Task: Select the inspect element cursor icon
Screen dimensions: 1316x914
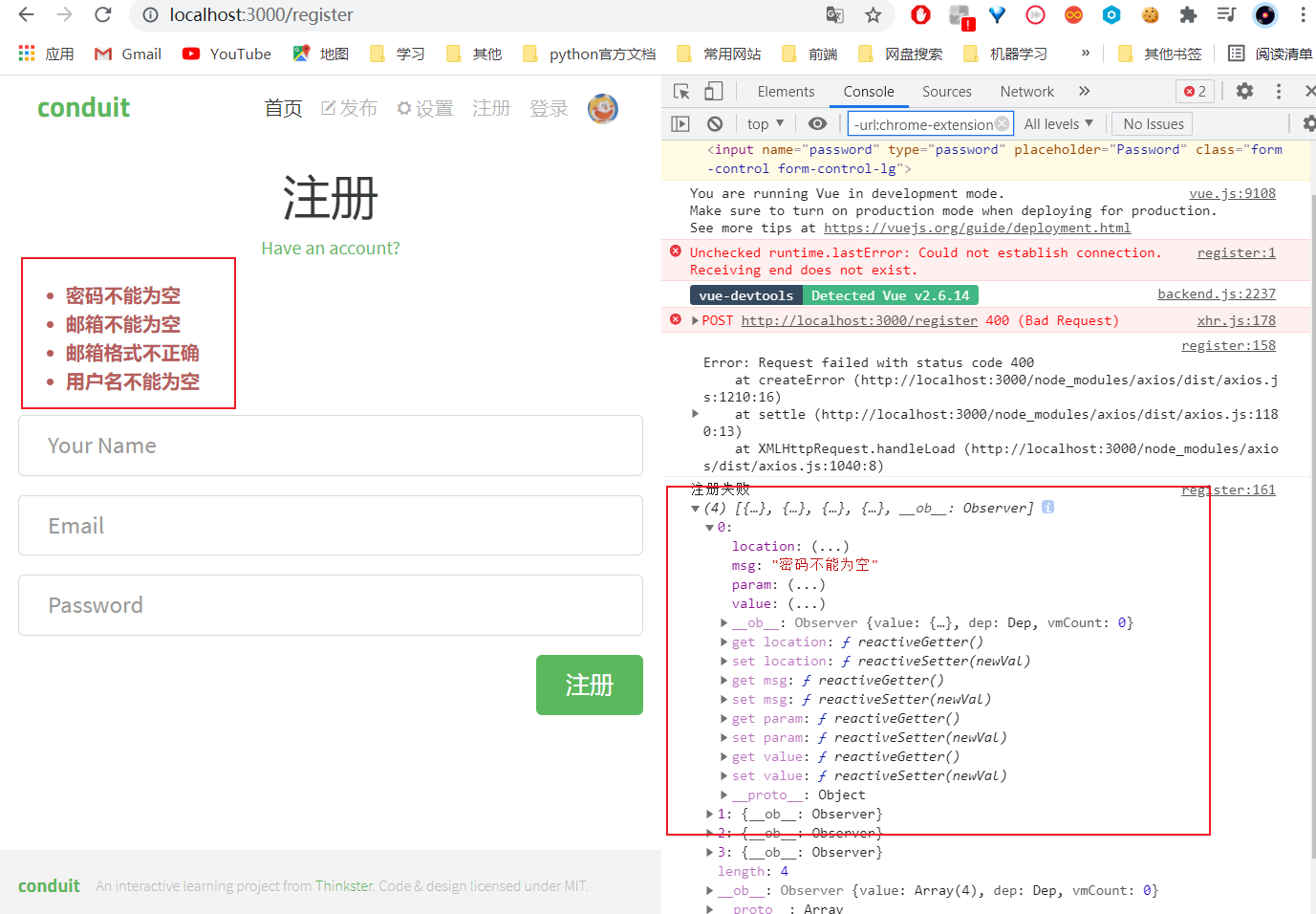Action: pos(681,91)
